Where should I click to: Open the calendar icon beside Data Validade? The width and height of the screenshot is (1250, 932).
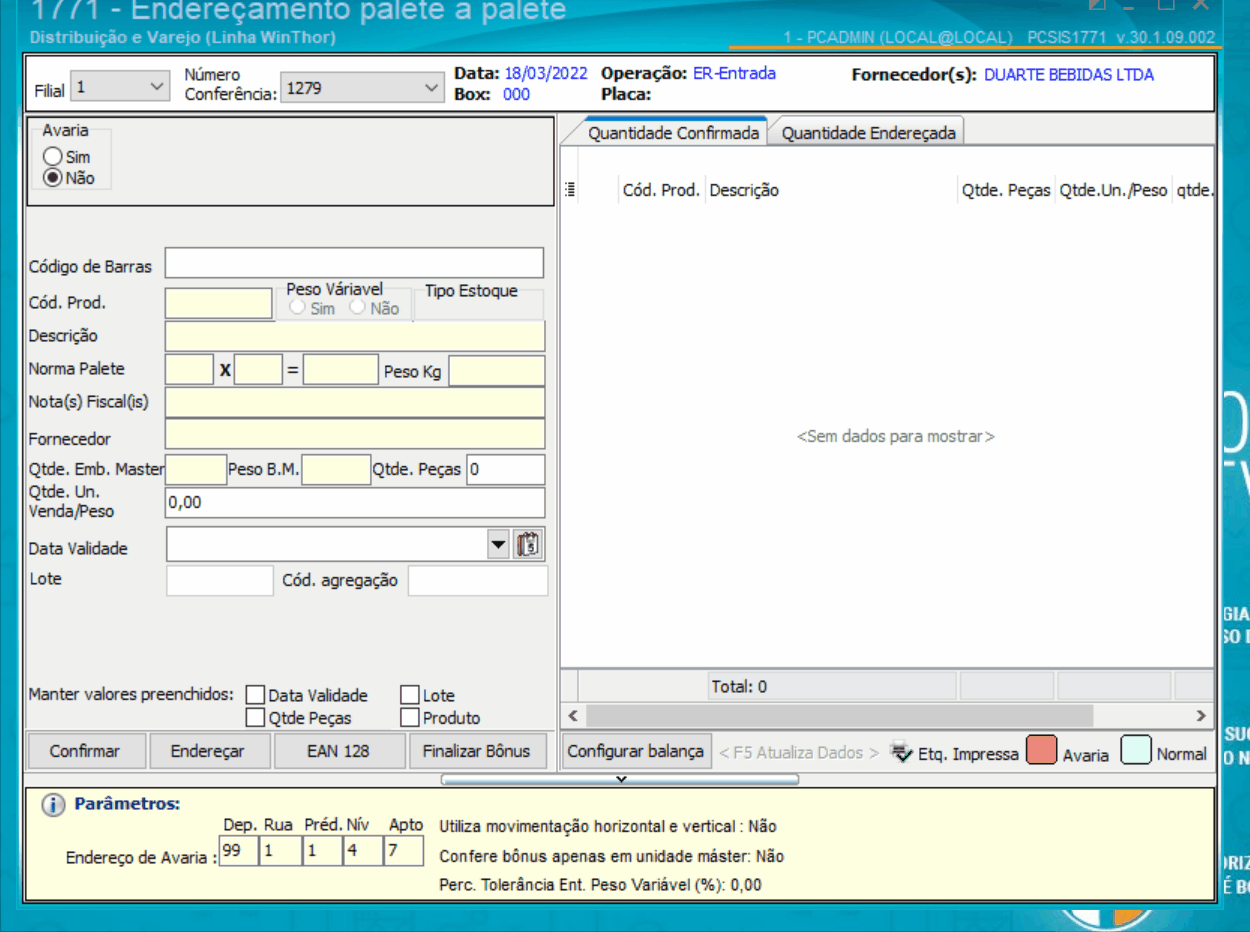529,545
